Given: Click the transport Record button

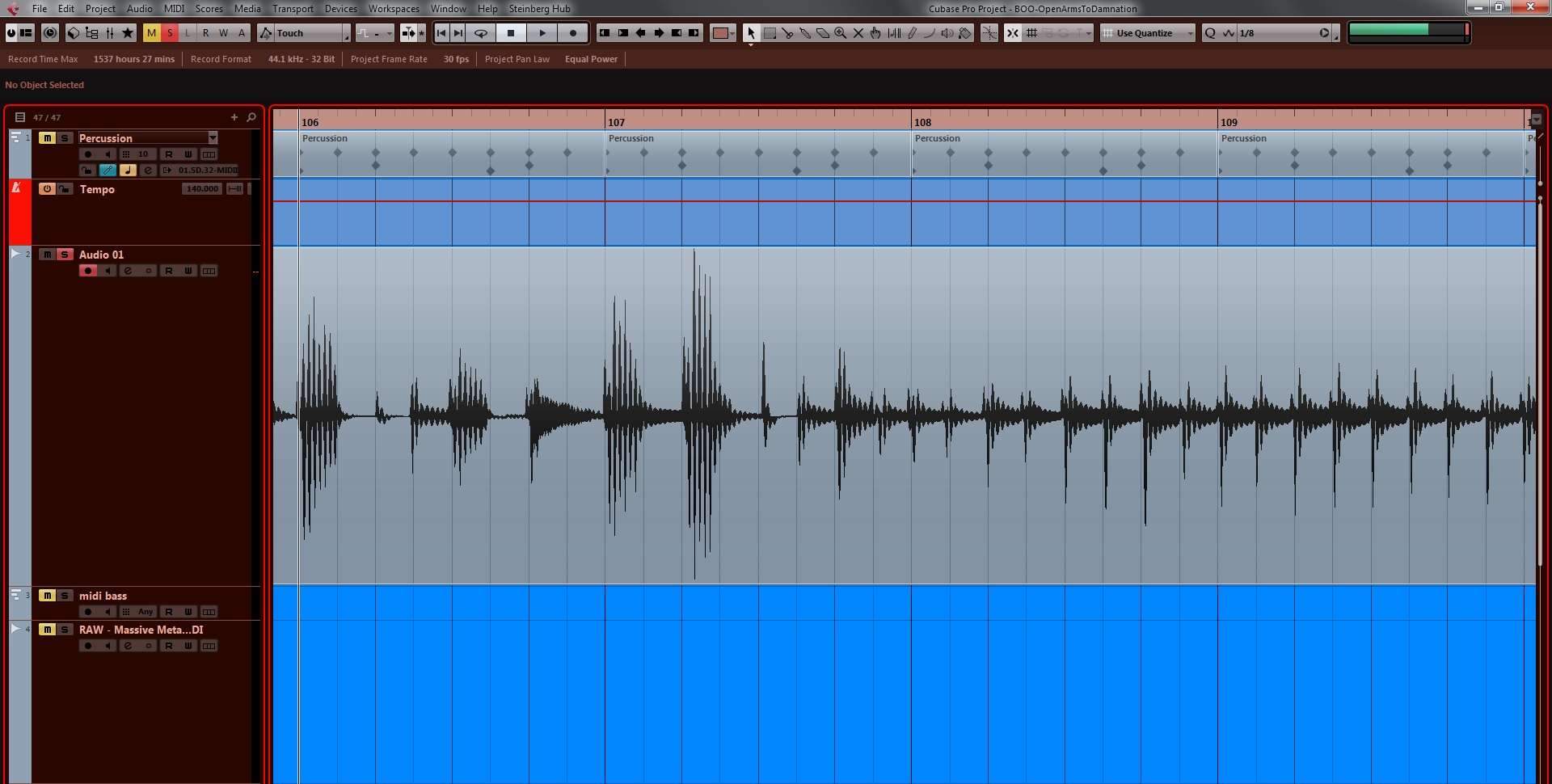Looking at the screenshot, I should point(573,33).
